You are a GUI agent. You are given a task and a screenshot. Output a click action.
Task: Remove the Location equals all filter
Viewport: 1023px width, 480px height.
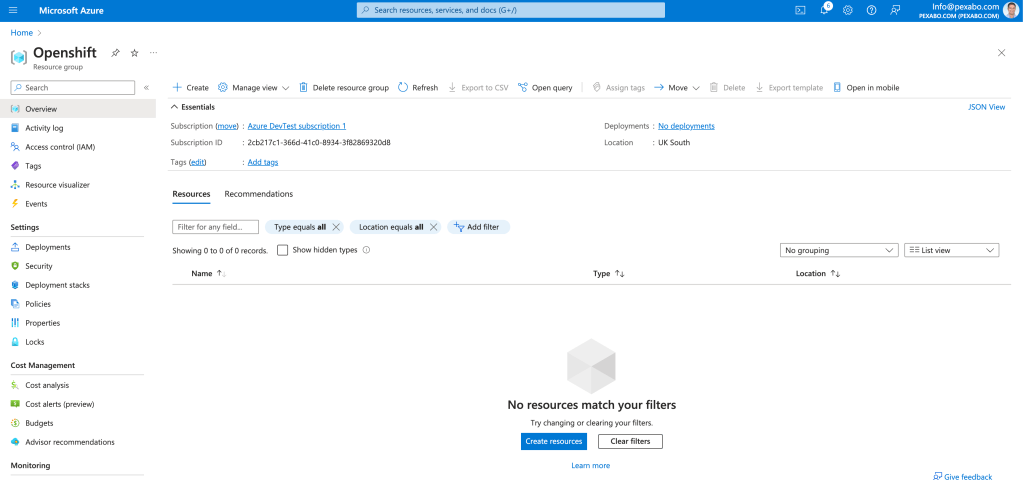433,227
